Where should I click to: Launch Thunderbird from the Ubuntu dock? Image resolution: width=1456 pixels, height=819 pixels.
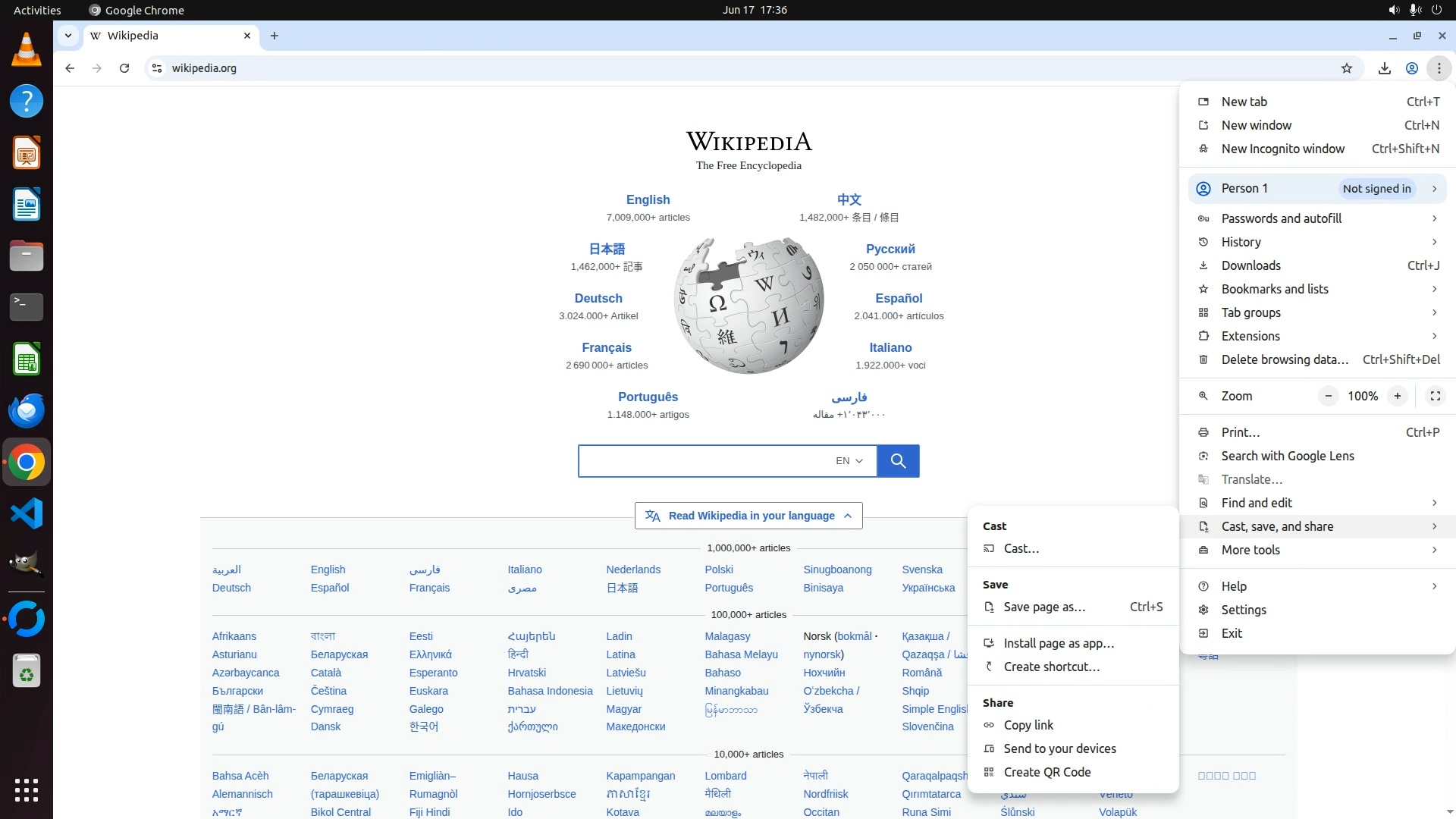tap(27, 410)
